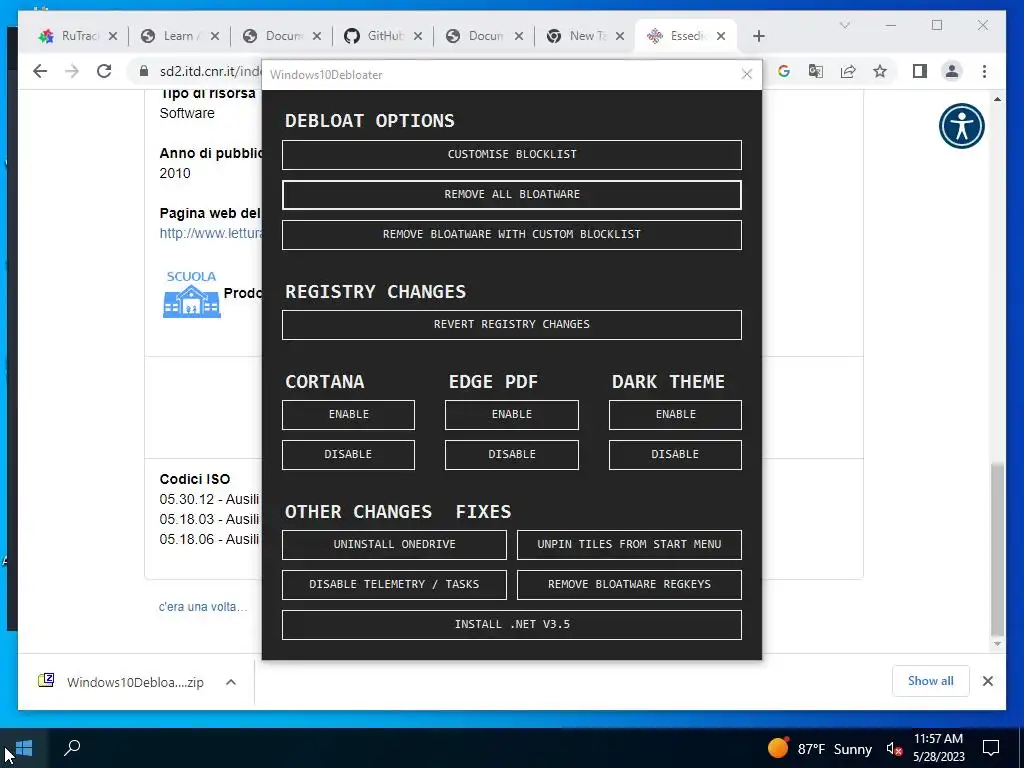Viewport: 1024px width, 768px height.
Task: Go forward in Chrome
Action: pyautogui.click(x=72, y=71)
